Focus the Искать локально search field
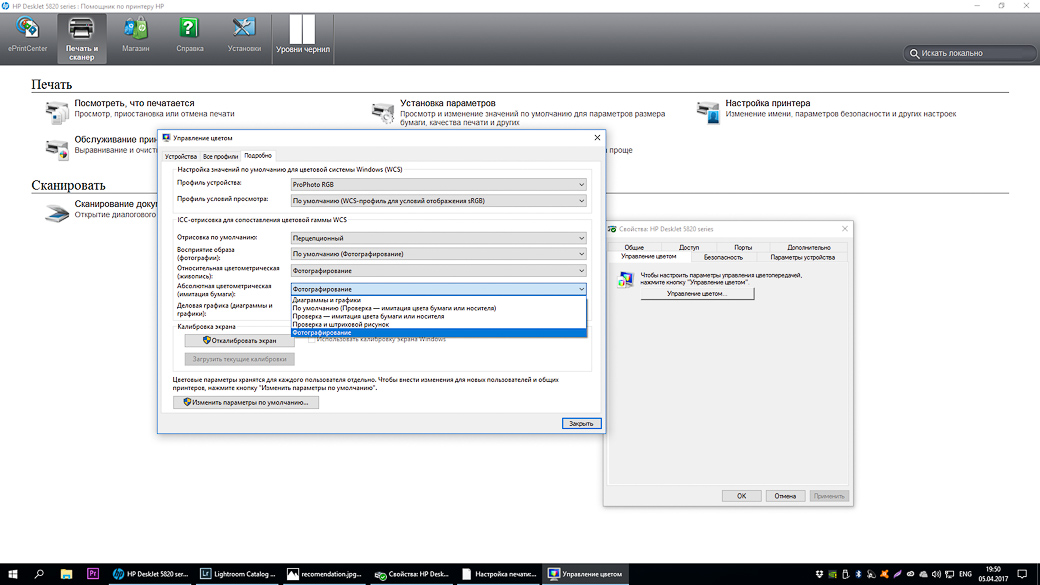This screenshot has height=585, width=1040. pyautogui.click(x=970, y=53)
